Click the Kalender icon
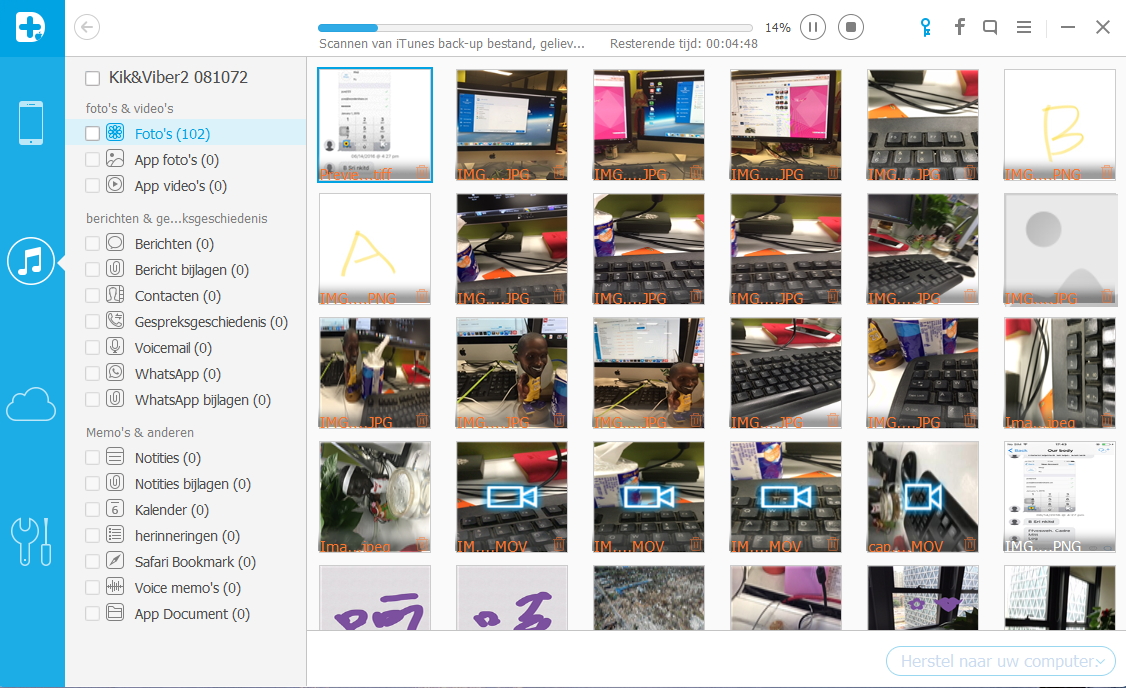 pyautogui.click(x=115, y=508)
